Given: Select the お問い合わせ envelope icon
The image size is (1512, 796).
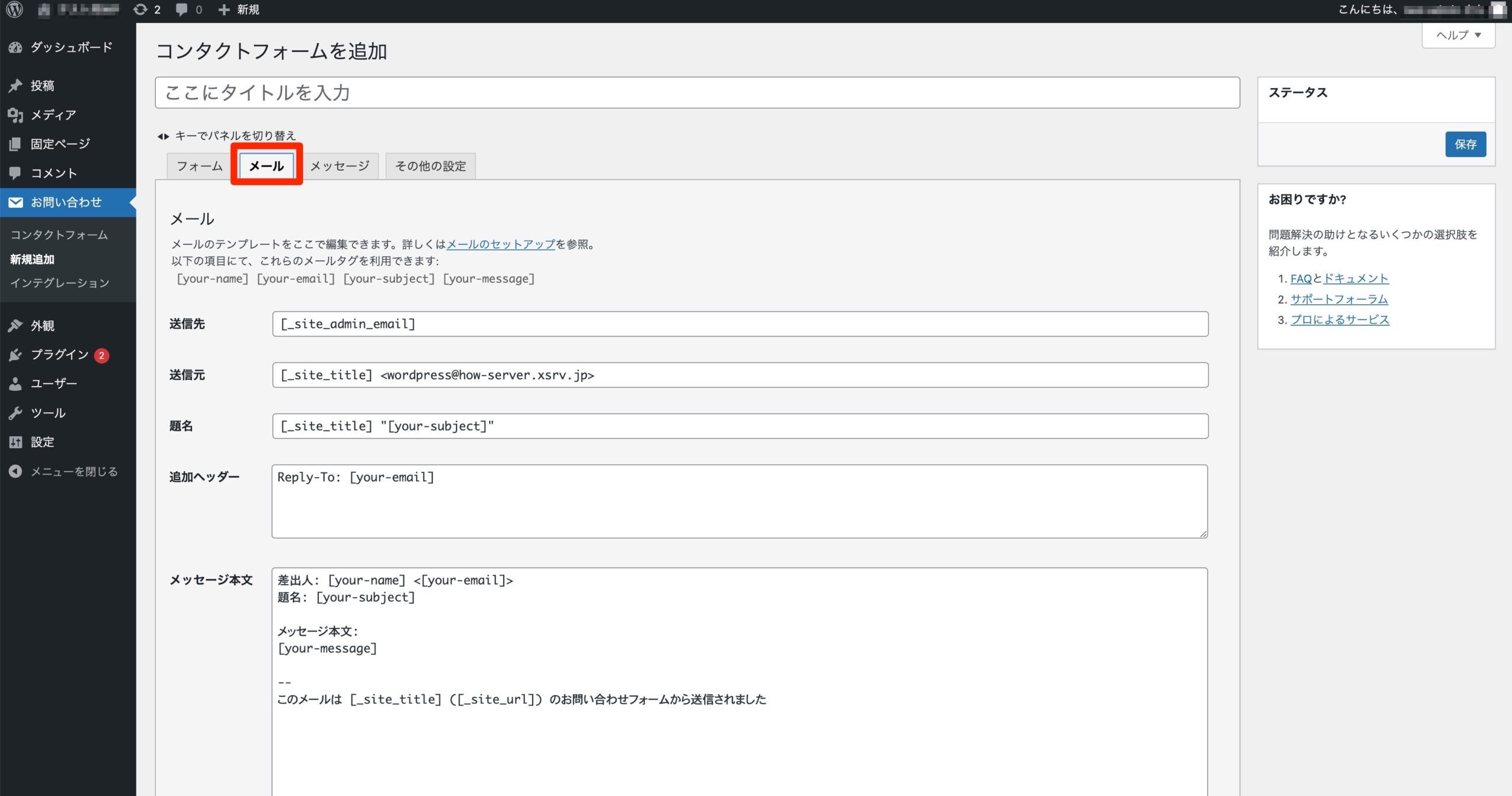Looking at the screenshot, I should click(x=15, y=202).
